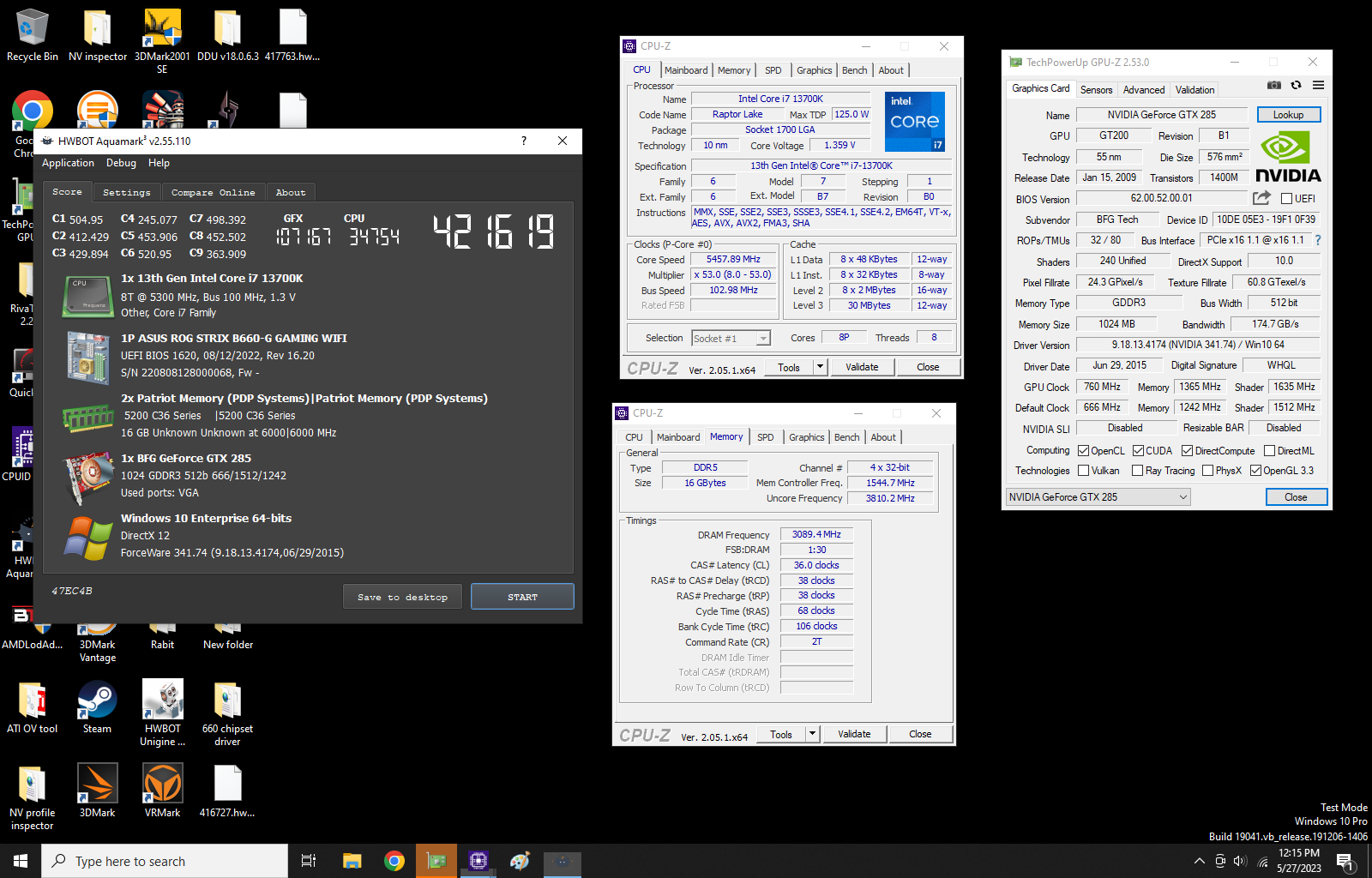Screen dimensions: 1372x878
Task: Open NV inspector desktop shortcut
Action: (x=98, y=34)
